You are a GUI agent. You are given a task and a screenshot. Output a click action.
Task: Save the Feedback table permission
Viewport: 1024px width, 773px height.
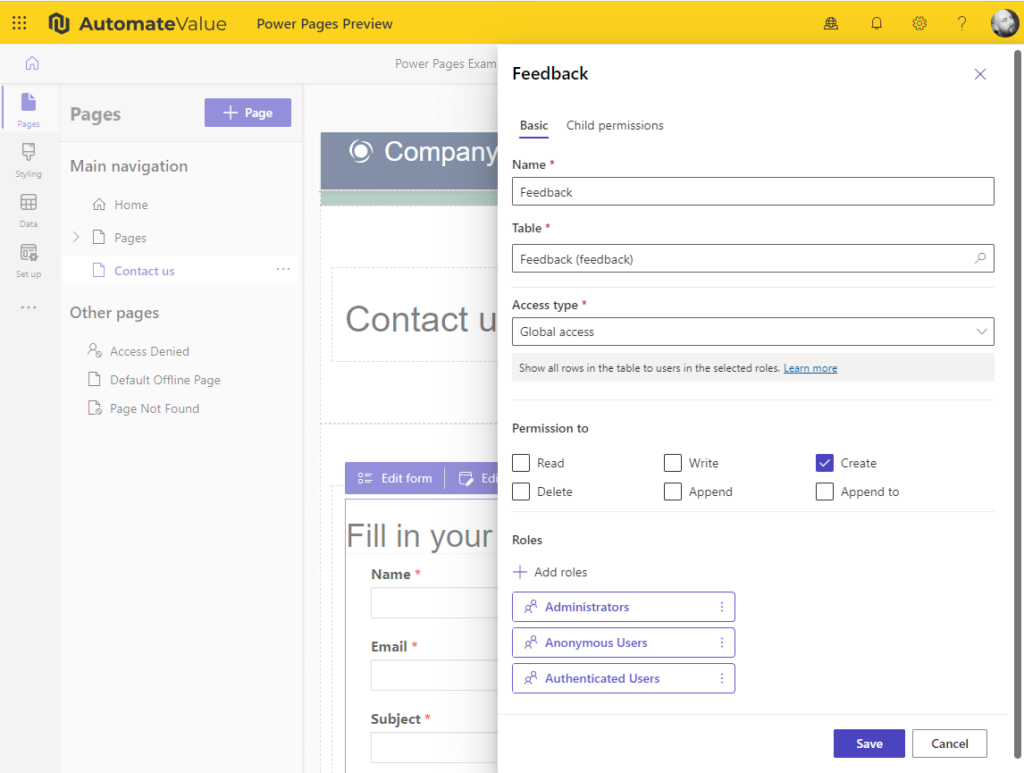[868, 743]
